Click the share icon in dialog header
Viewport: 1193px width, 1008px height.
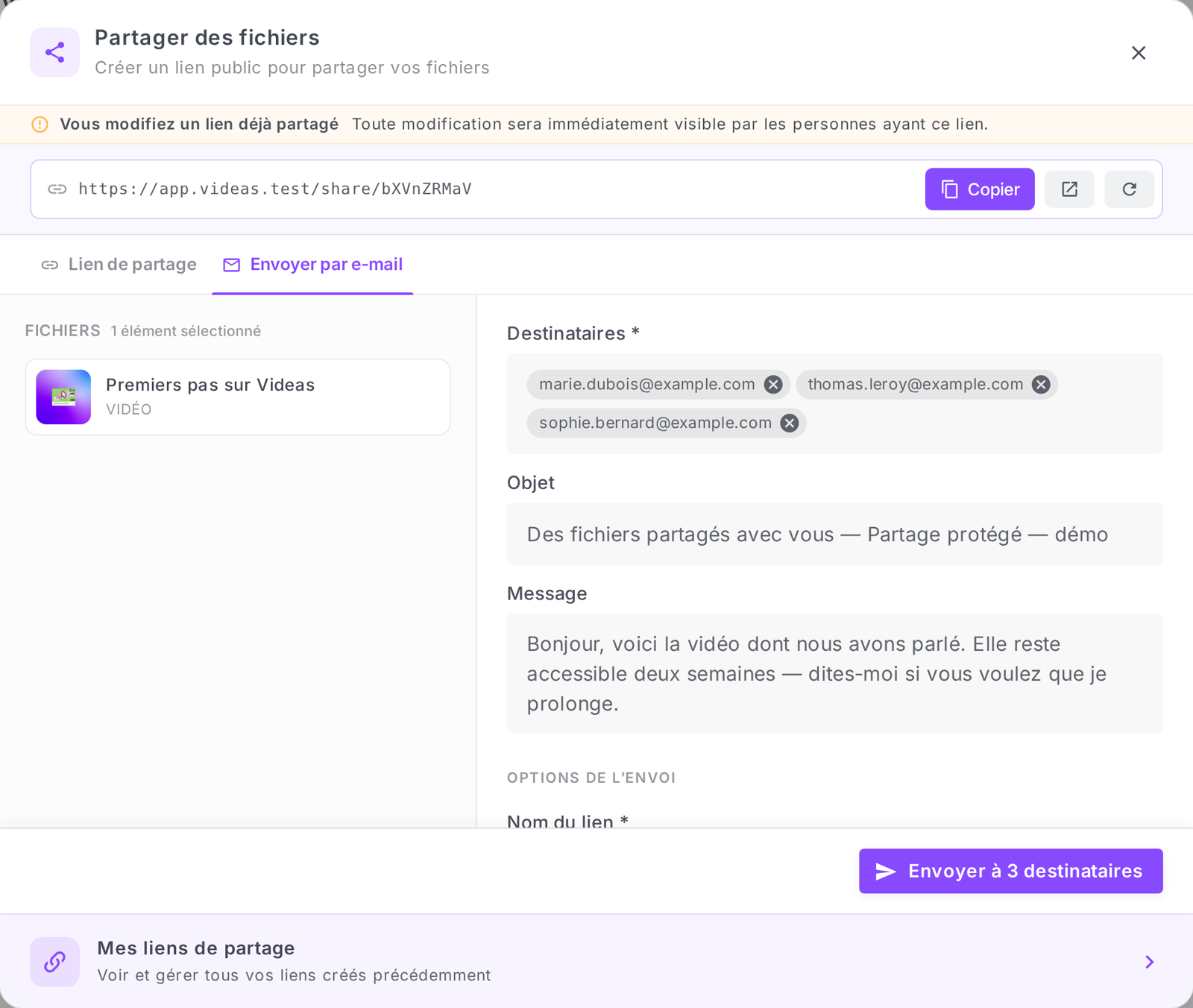[54, 52]
